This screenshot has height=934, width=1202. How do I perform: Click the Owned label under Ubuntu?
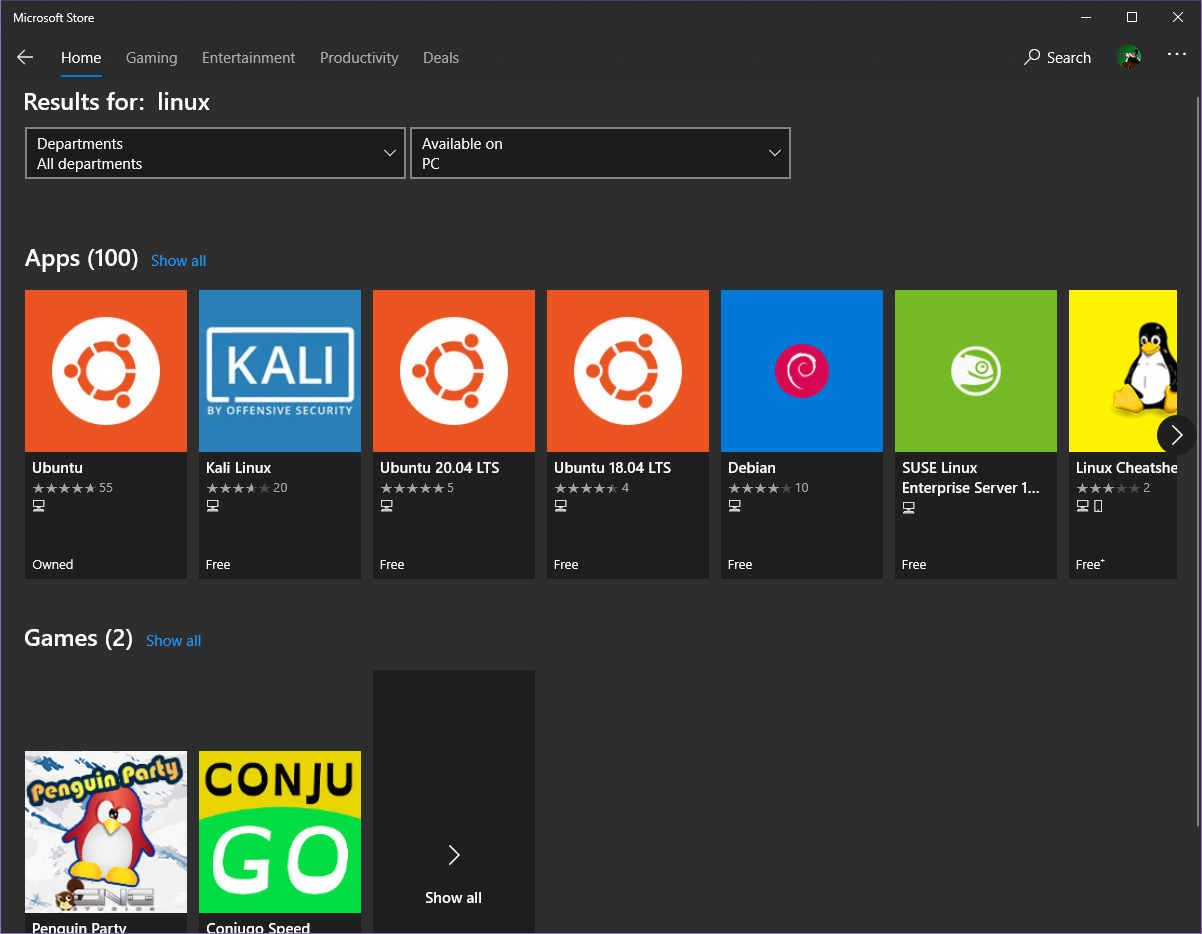[x=53, y=565]
